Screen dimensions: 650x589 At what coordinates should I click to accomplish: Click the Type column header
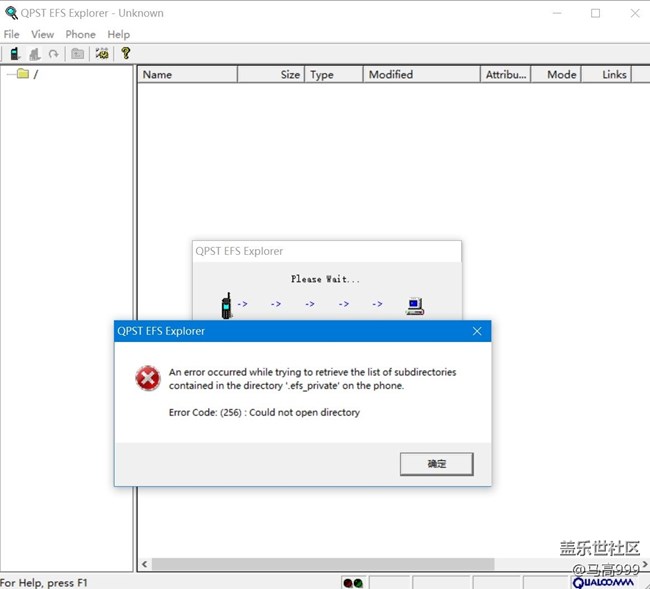[333, 74]
